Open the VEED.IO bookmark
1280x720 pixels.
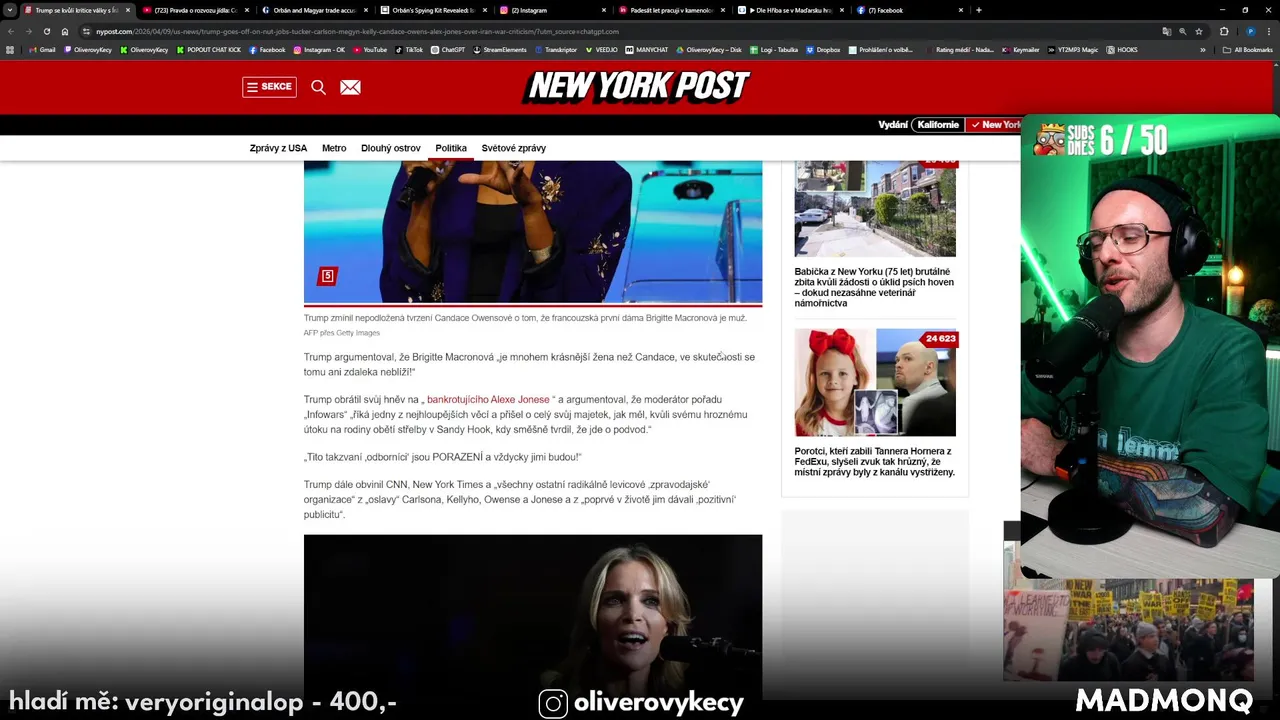[x=601, y=49]
